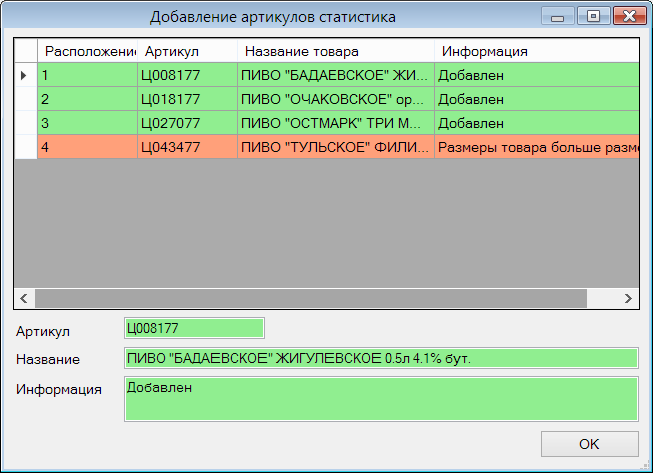
Task: Click the Размеры товара больше info cell
Action: pos(537,147)
